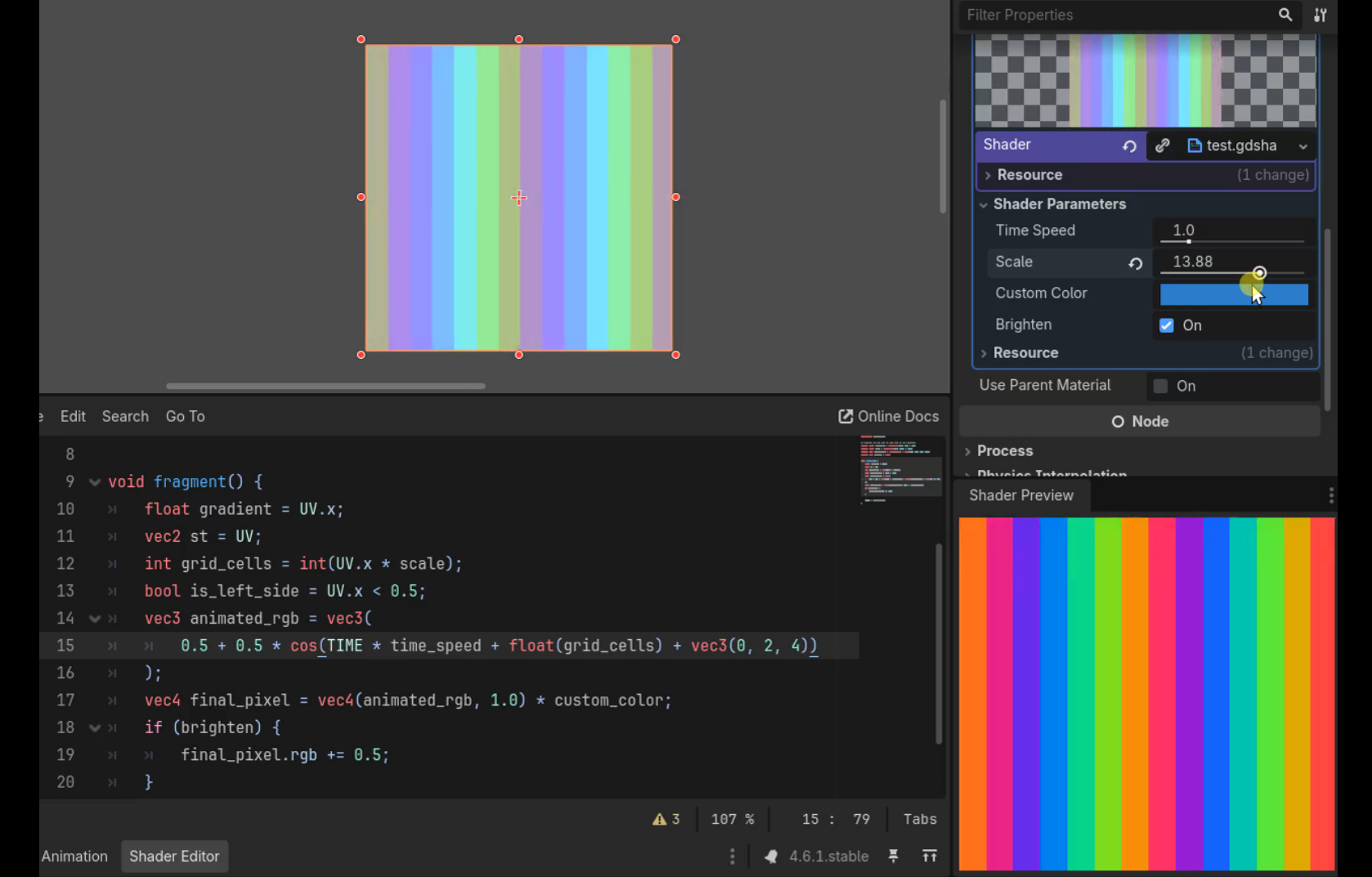Open the Go To menu
This screenshot has width=1372, height=877.
click(x=185, y=416)
